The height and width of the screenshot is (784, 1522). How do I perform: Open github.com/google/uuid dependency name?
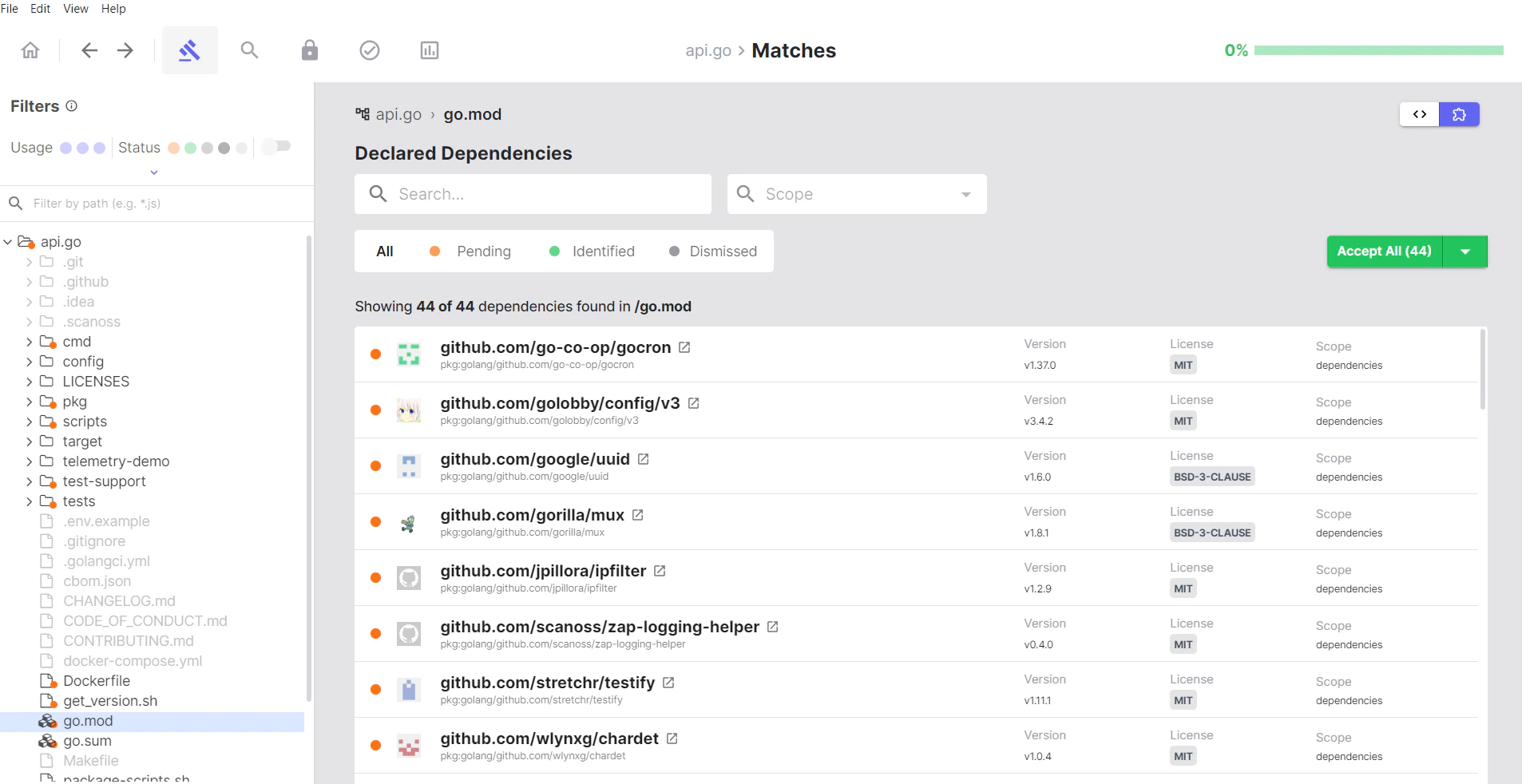[535, 459]
